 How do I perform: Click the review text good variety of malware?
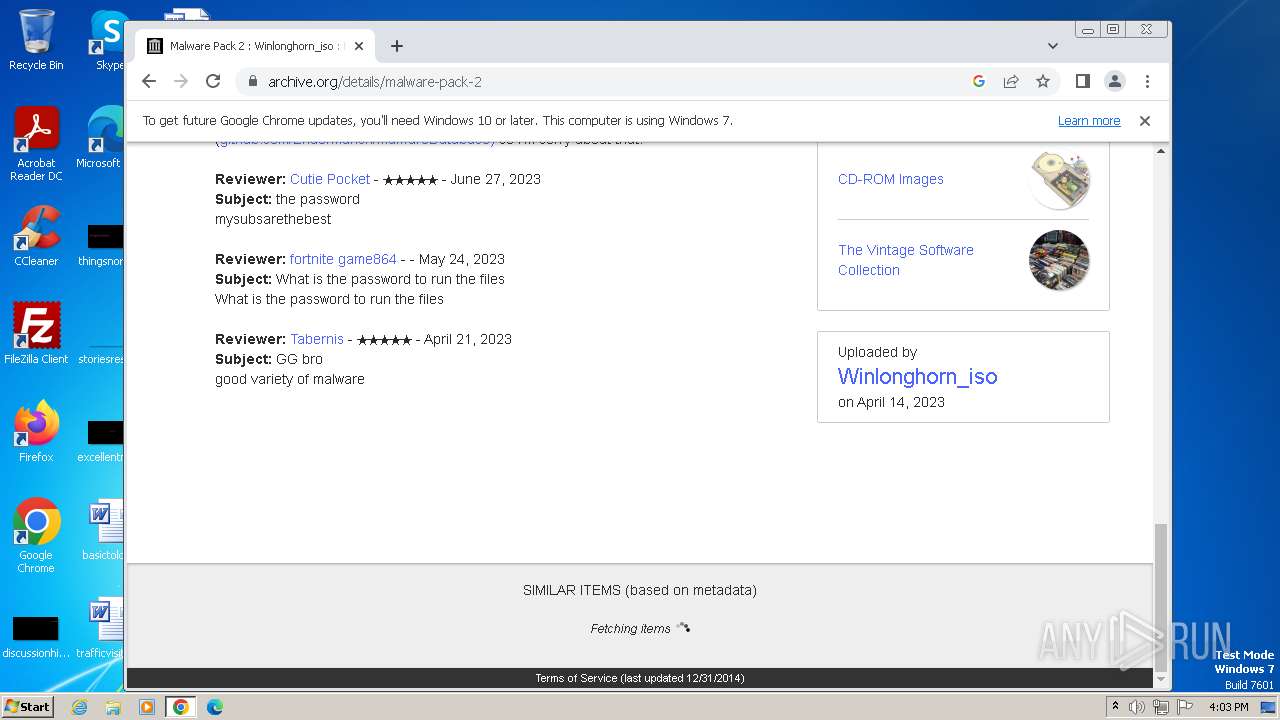click(x=290, y=379)
